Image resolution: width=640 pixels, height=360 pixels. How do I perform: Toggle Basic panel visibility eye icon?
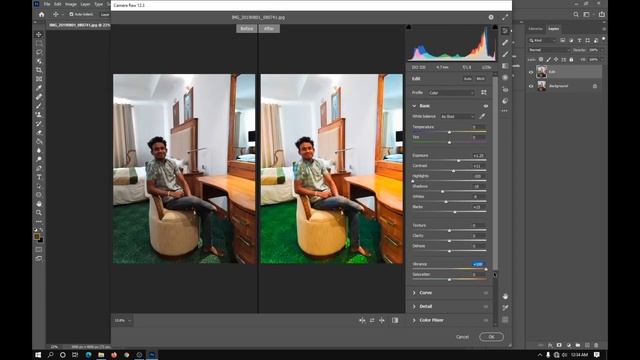tap(486, 106)
